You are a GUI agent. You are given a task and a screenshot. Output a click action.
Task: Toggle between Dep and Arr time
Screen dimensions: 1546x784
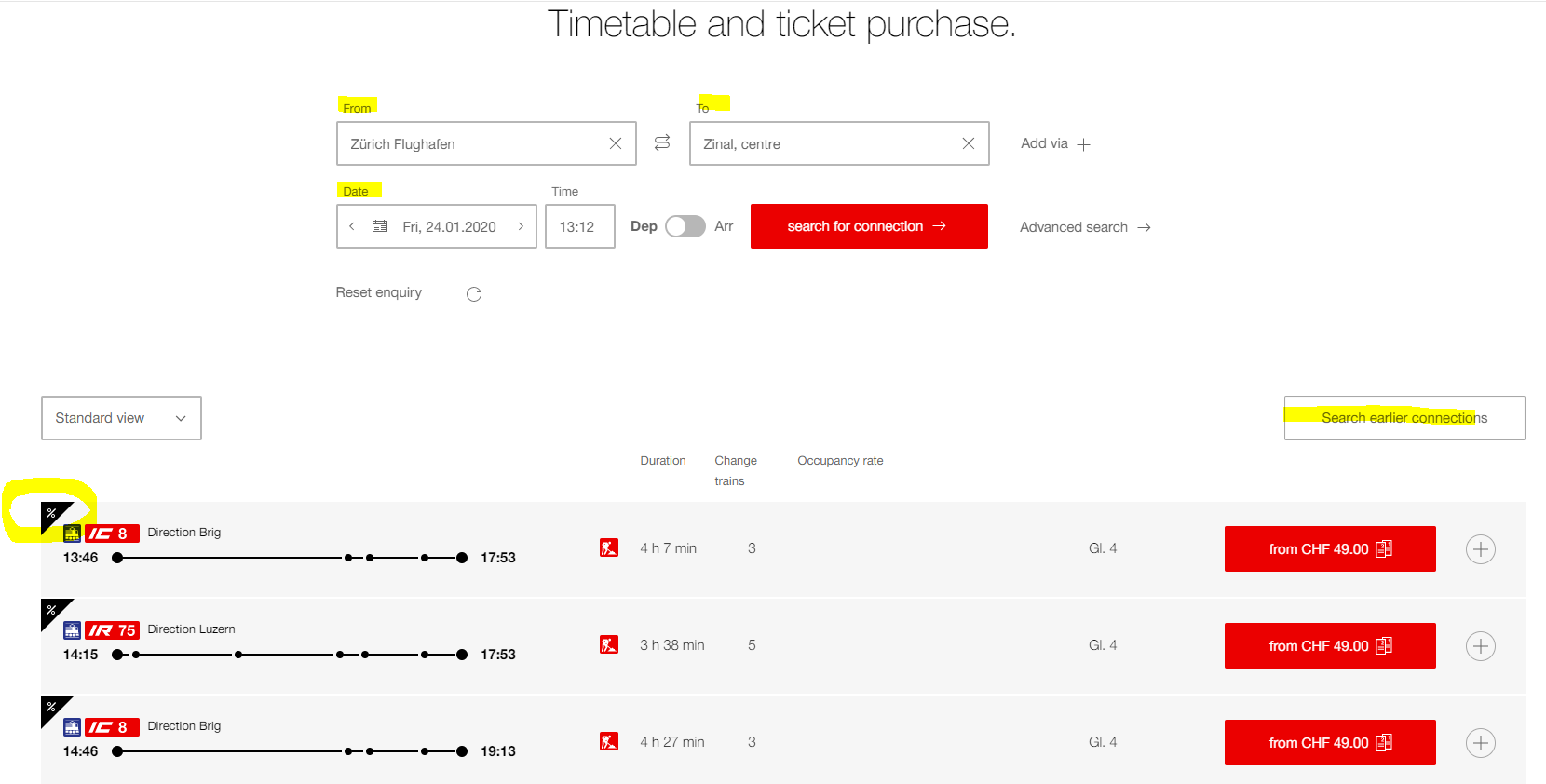685,226
